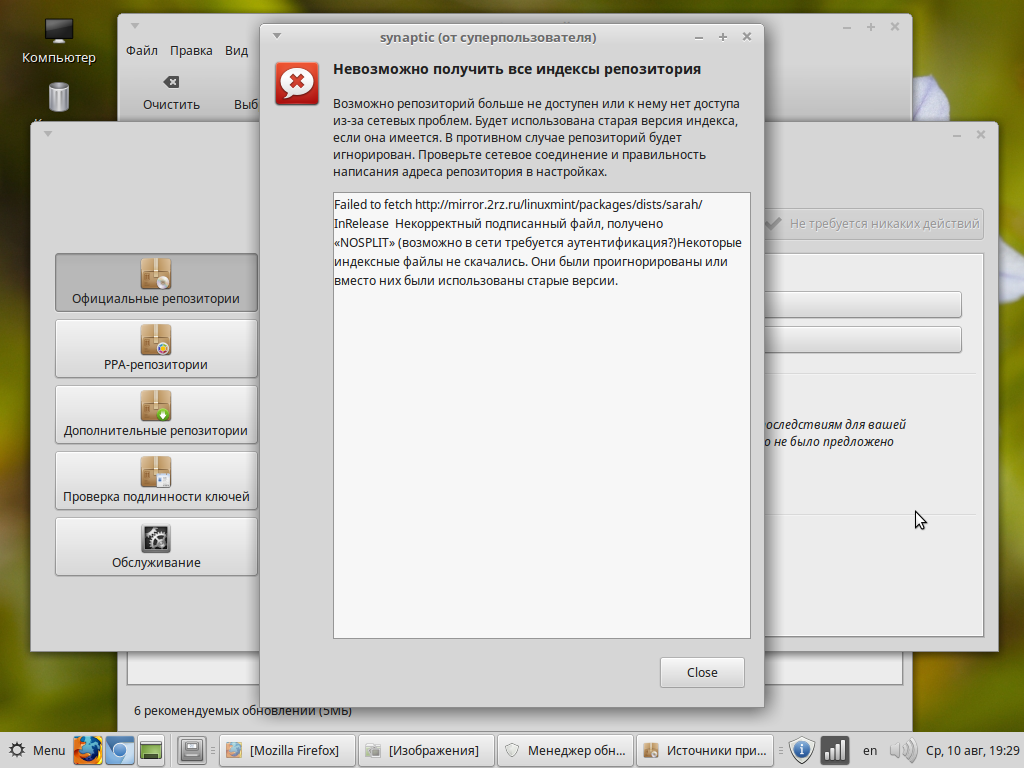The width and height of the screenshot is (1024, 768).
Task: Open the terminal launcher in panel
Action: [151, 749]
